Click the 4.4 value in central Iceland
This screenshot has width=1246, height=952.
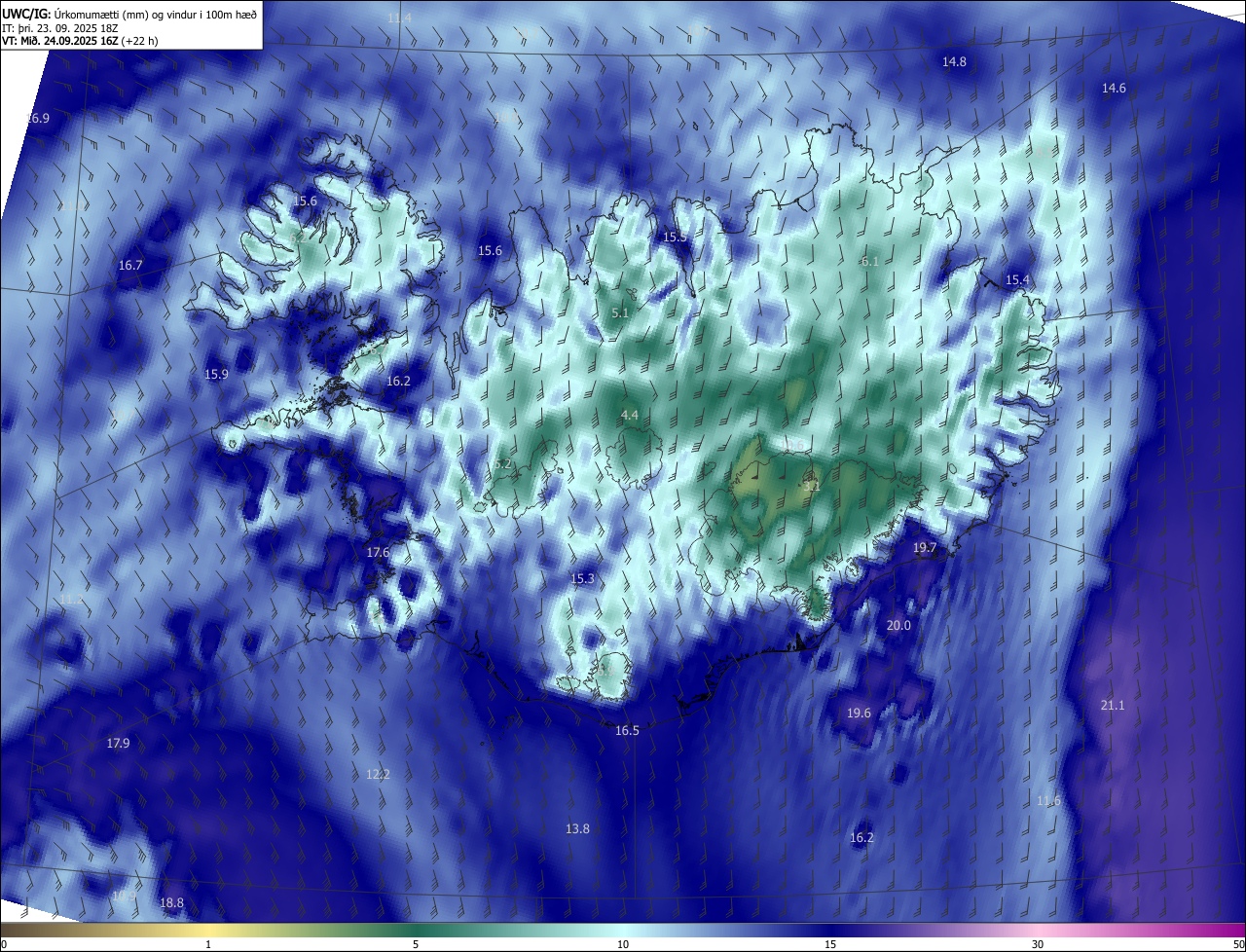point(630,416)
